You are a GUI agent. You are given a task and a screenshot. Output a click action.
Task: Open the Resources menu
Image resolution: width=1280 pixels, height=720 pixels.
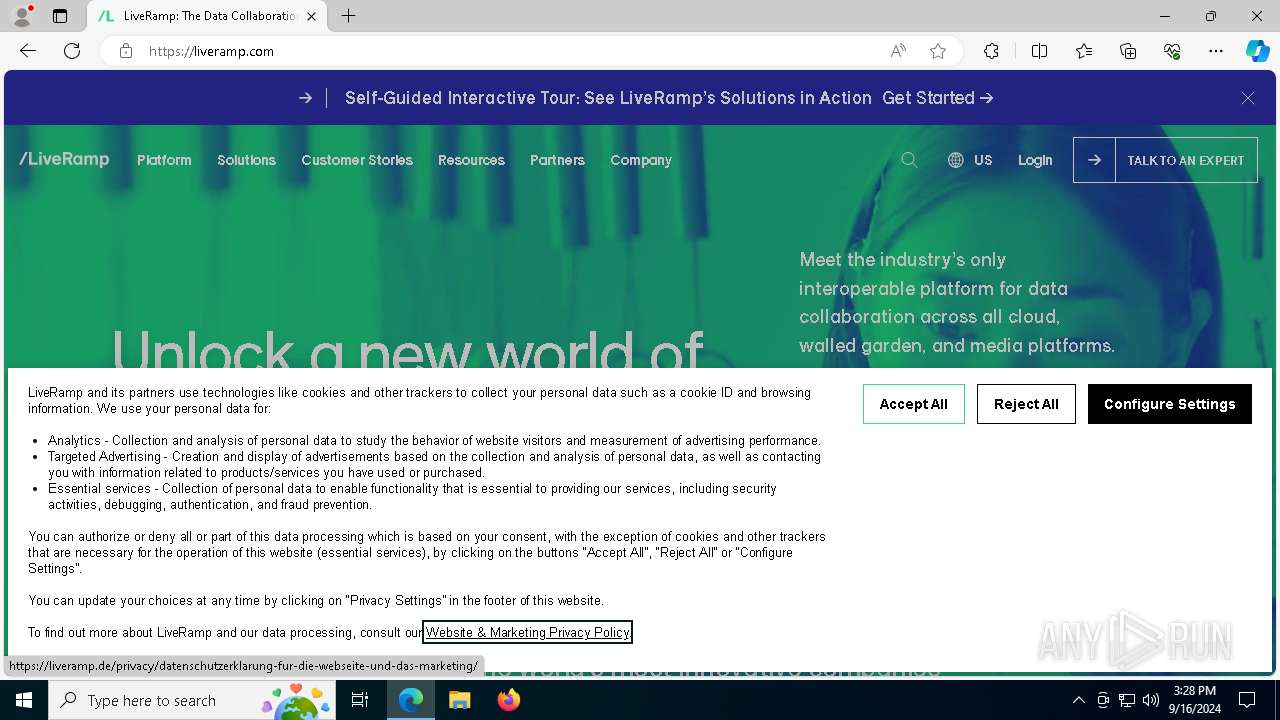click(471, 160)
